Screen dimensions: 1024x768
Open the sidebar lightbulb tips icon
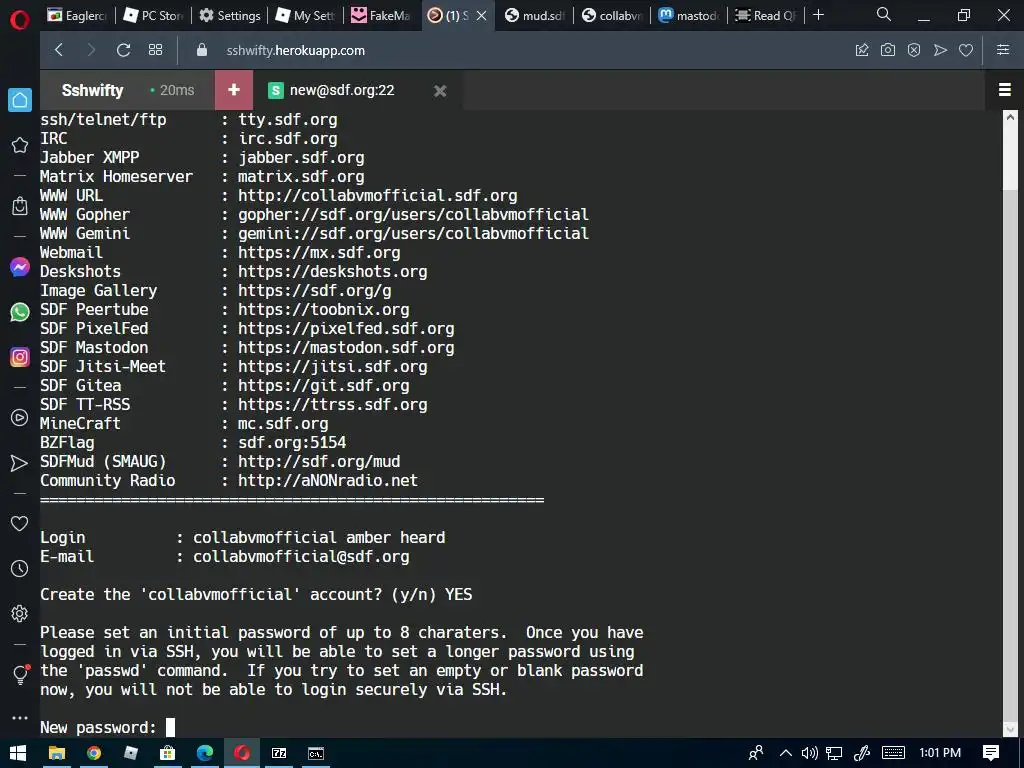point(20,675)
